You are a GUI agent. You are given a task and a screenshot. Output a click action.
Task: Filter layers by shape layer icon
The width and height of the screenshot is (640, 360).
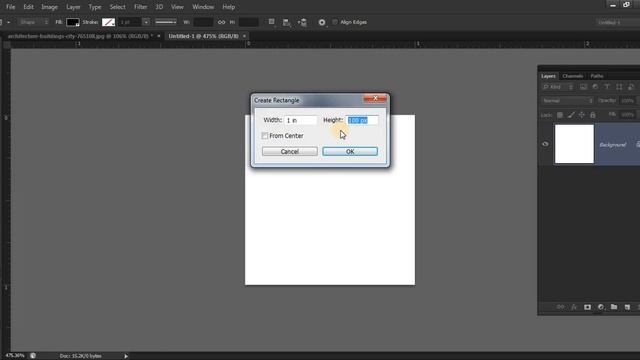619,87
